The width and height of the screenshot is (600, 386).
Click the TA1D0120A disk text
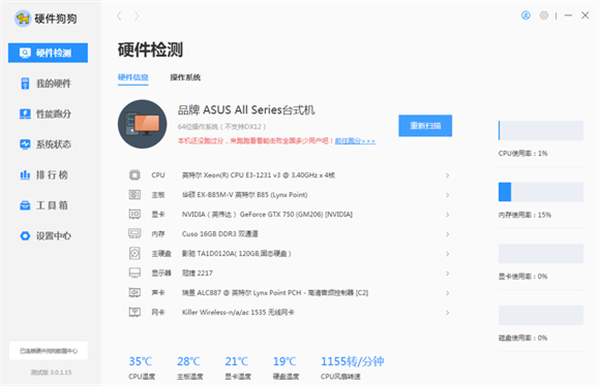pos(236,253)
